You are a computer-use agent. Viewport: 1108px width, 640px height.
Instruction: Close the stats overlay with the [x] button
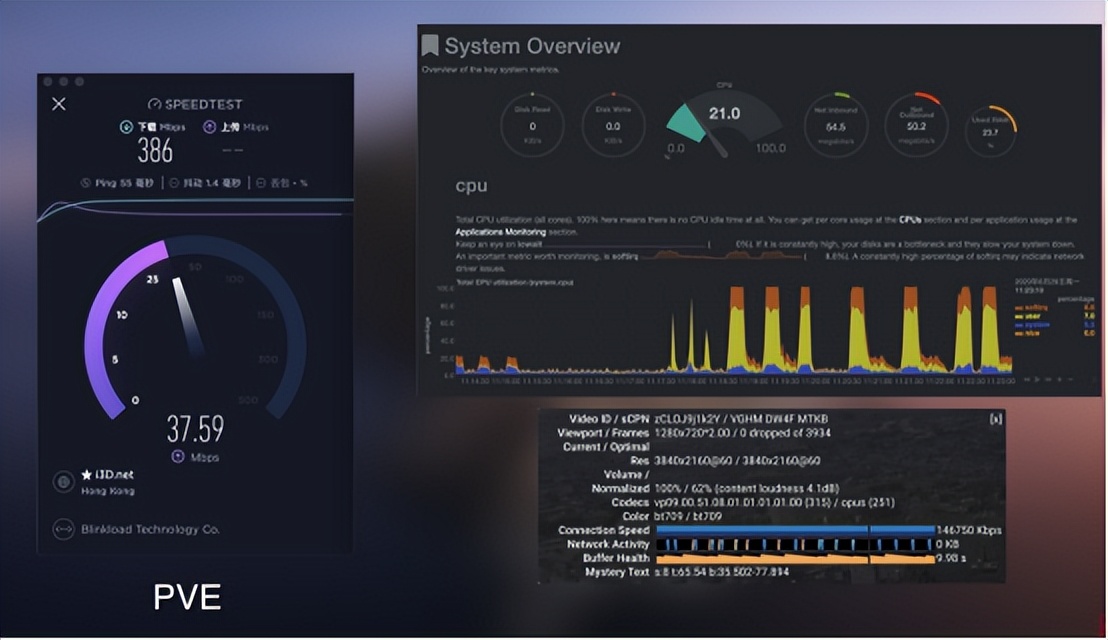(x=996, y=419)
